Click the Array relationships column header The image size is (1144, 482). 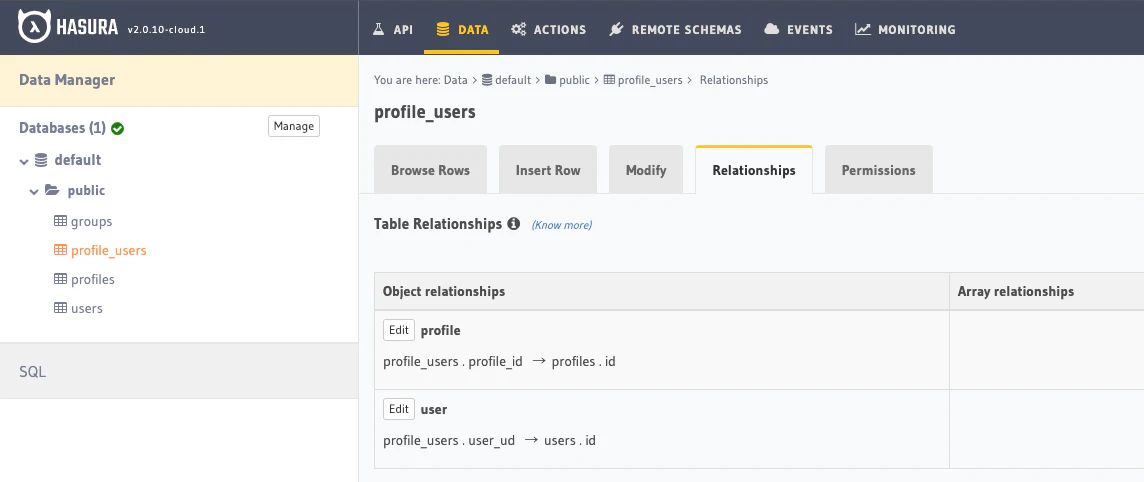coord(1016,291)
